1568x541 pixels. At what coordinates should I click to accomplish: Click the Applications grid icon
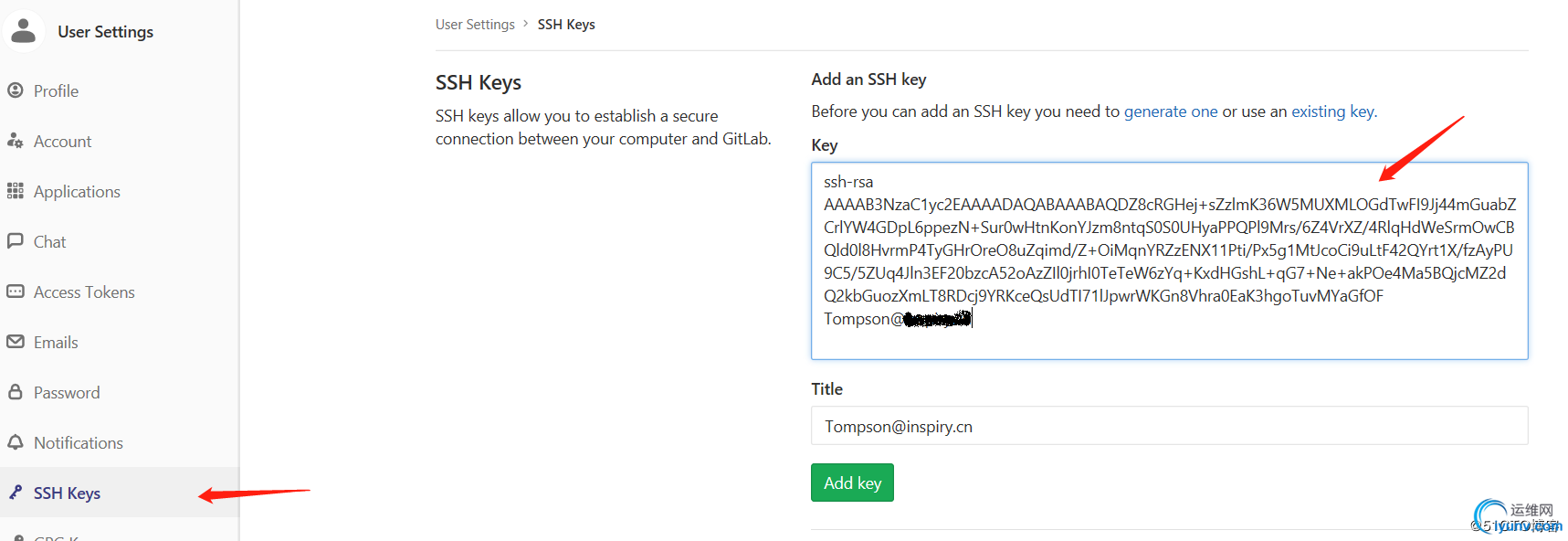[x=16, y=191]
